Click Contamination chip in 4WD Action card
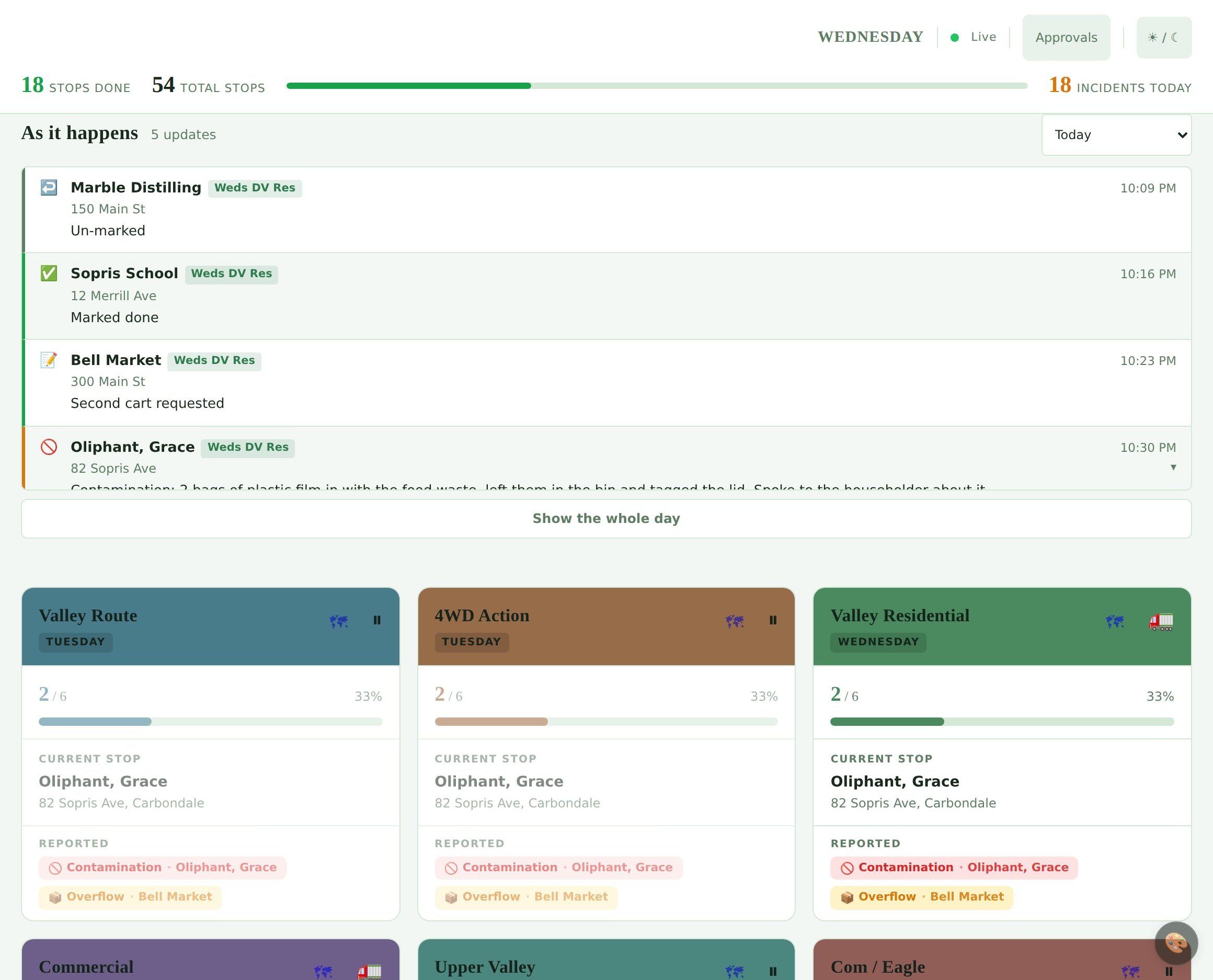Viewport: 1213px width, 980px height. [559, 868]
